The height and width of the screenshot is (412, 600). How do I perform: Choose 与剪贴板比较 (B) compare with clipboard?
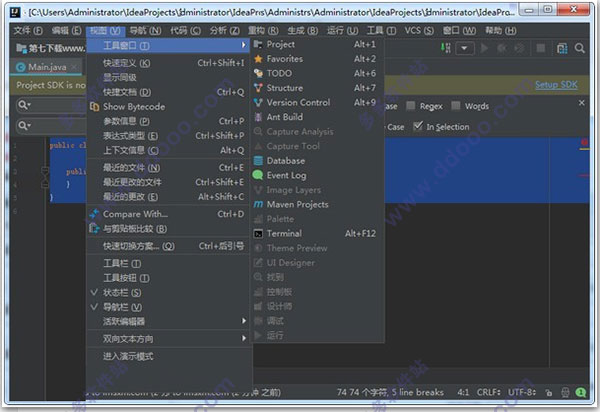pyautogui.click(x=168, y=229)
